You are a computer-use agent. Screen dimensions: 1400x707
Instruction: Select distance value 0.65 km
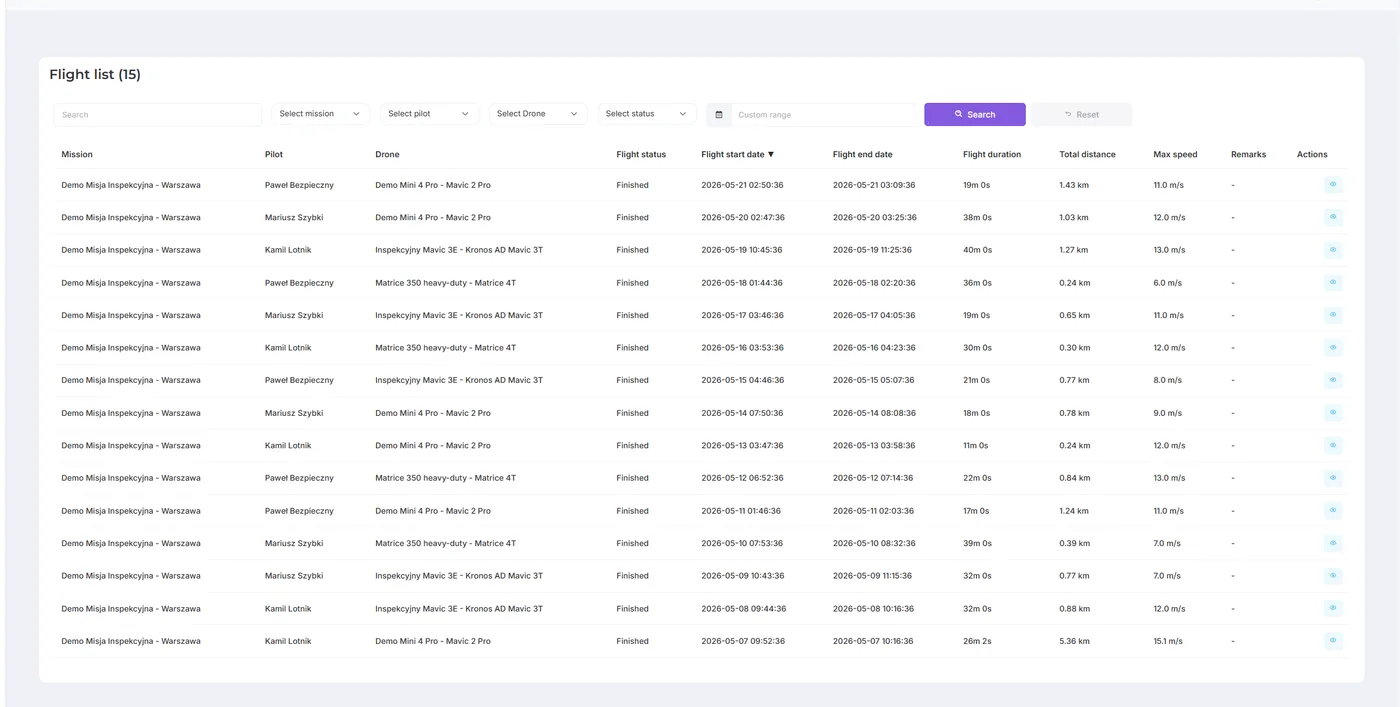point(1074,315)
